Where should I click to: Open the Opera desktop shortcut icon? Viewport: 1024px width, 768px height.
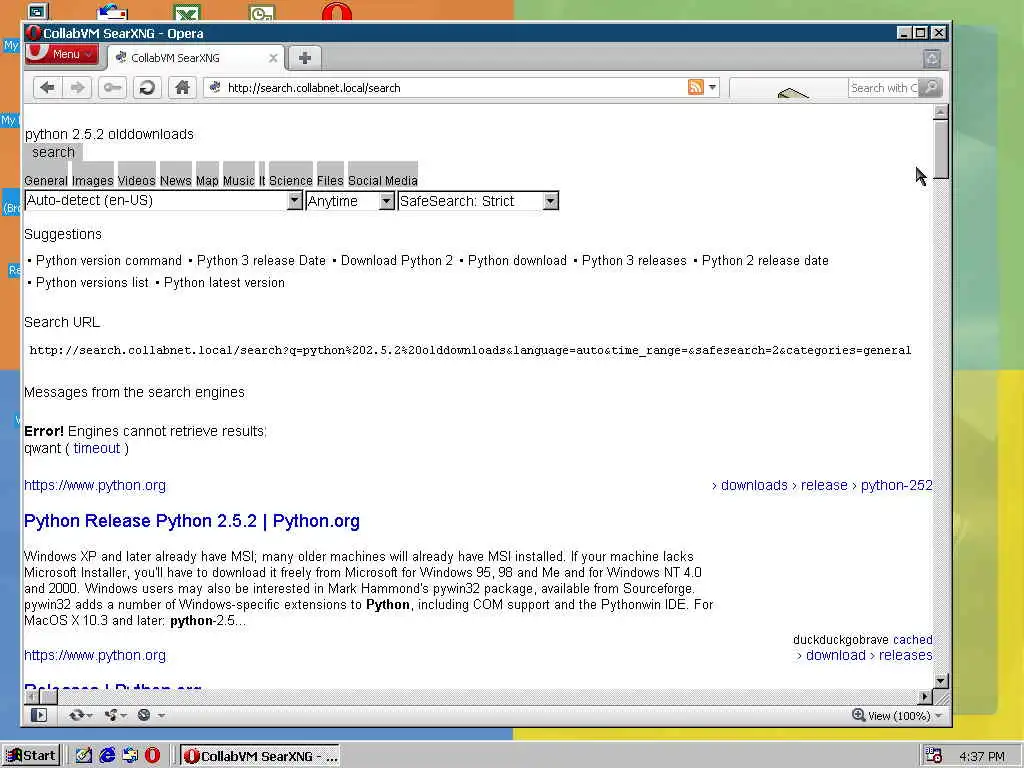click(336, 11)
